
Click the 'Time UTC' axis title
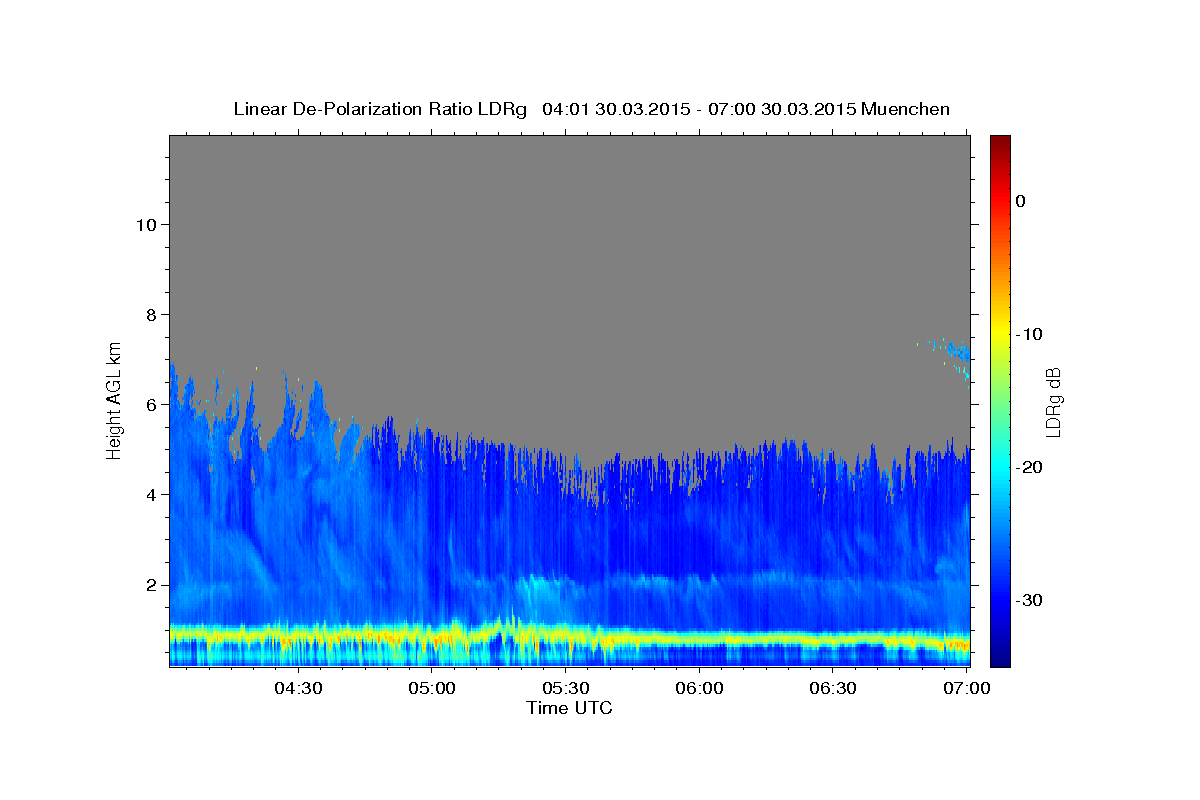pyautogui.click(x=569, y=708)
